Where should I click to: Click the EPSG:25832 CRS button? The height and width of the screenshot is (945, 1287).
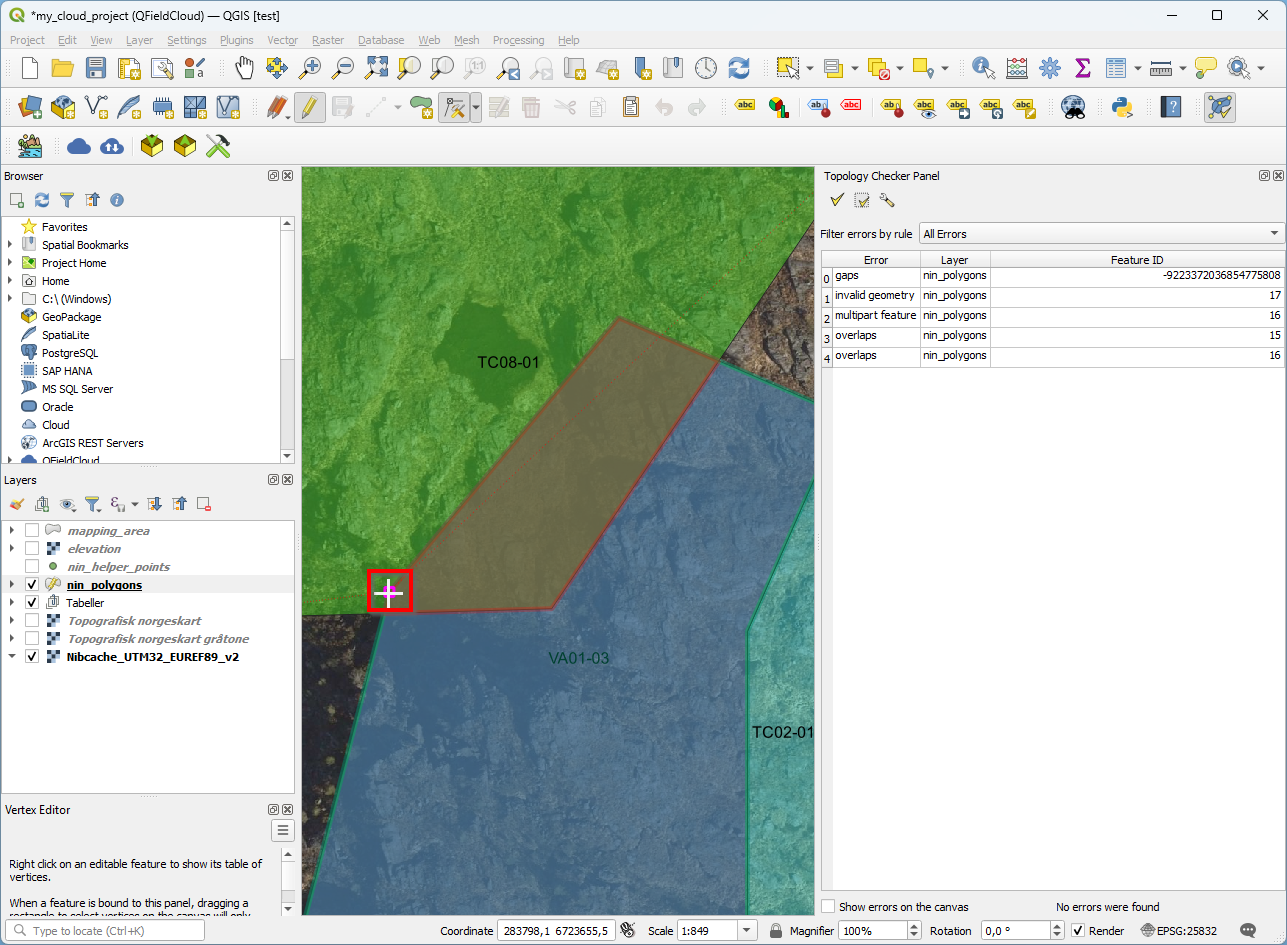(1179, 931)
